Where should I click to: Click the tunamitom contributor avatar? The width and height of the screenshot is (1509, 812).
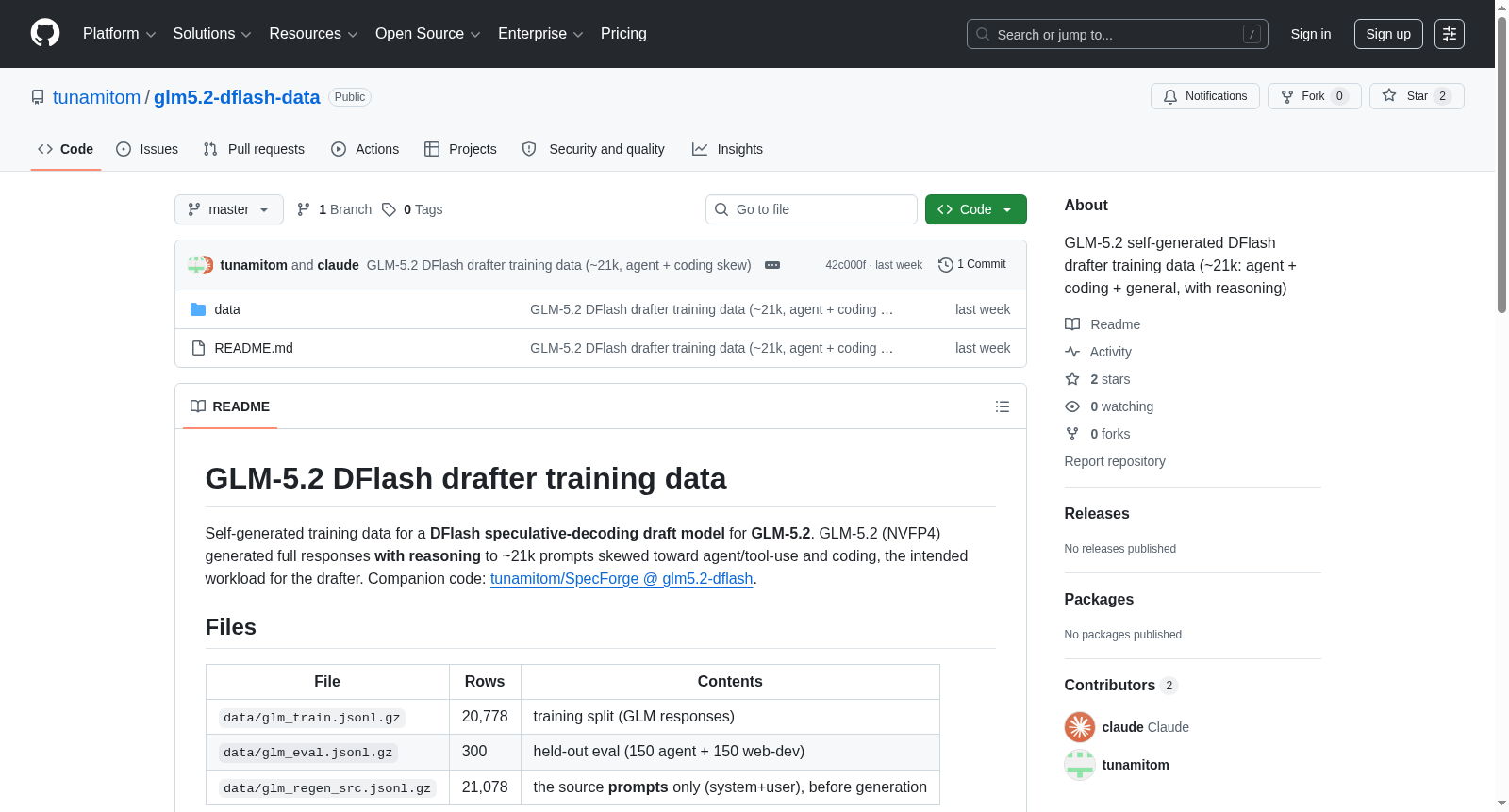pyautogui.click(x=1080, y=765)
